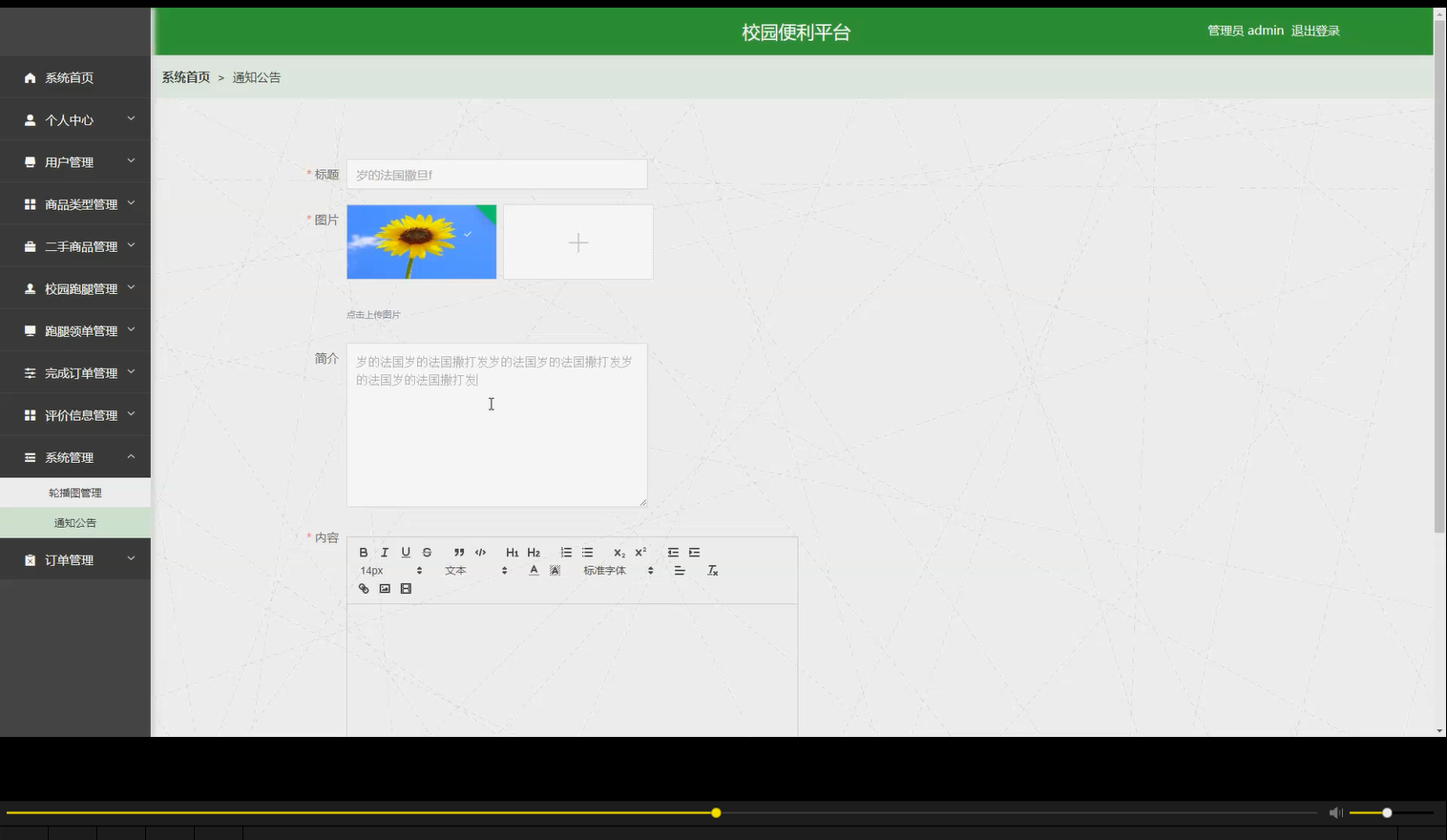Mute the video speaker icon
The height and width of the screenshot is (840, 1447).
(x=1335, y=813)
